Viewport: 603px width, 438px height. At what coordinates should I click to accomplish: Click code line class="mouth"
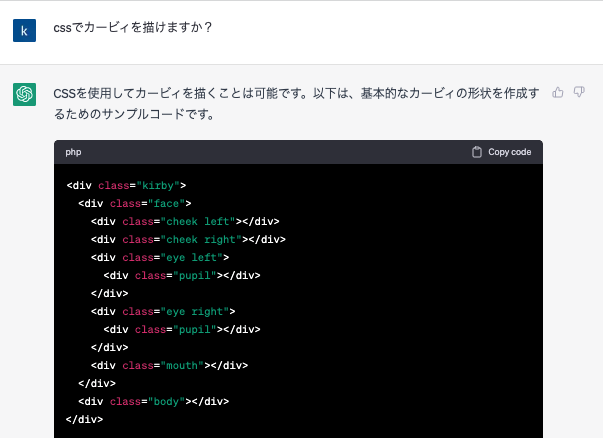point(170,365)
